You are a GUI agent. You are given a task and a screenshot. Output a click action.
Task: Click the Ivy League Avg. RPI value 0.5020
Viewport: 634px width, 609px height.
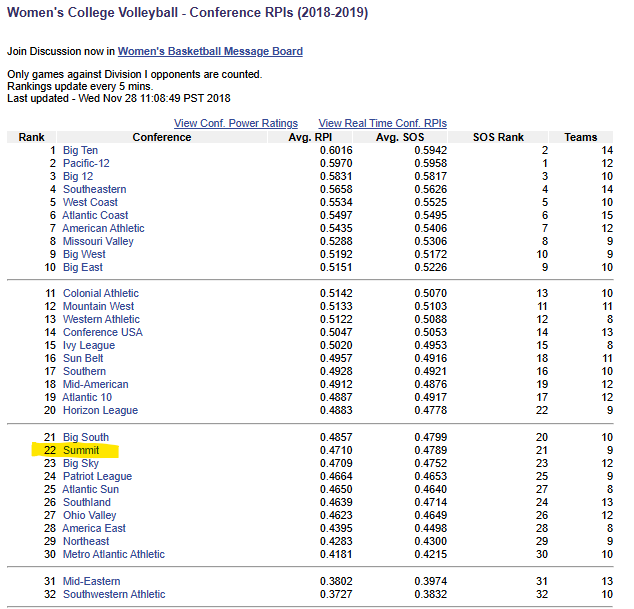[336, 345]
